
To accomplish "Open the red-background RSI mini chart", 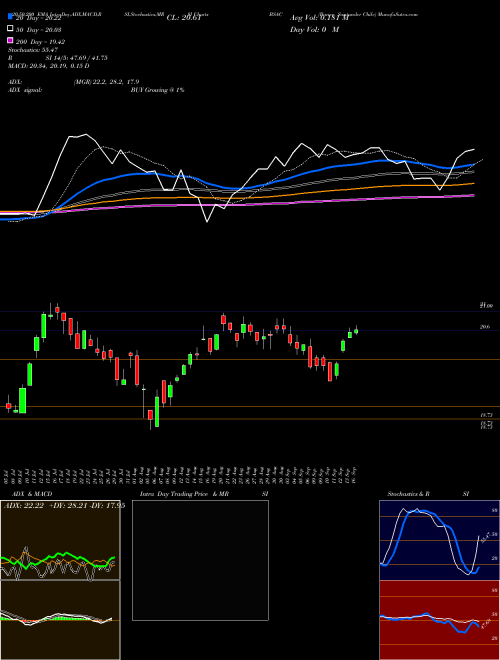I will pos(439,620).
